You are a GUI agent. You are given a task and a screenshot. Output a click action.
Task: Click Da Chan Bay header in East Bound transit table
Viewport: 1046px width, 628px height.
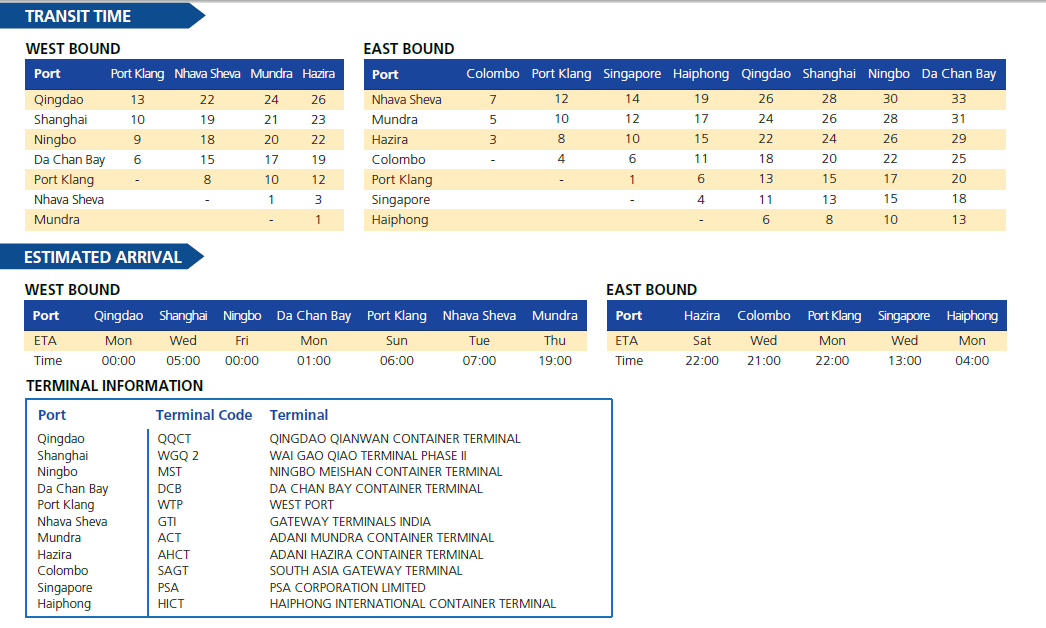click(x=958, y=74)
